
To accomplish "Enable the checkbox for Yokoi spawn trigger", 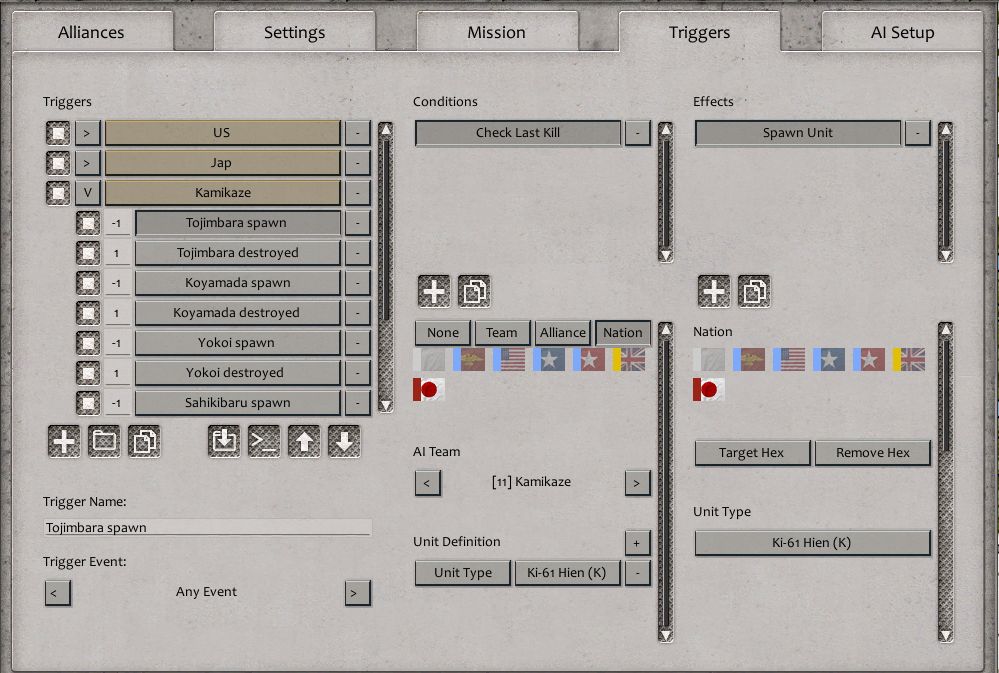I will (x=88, y=343).
